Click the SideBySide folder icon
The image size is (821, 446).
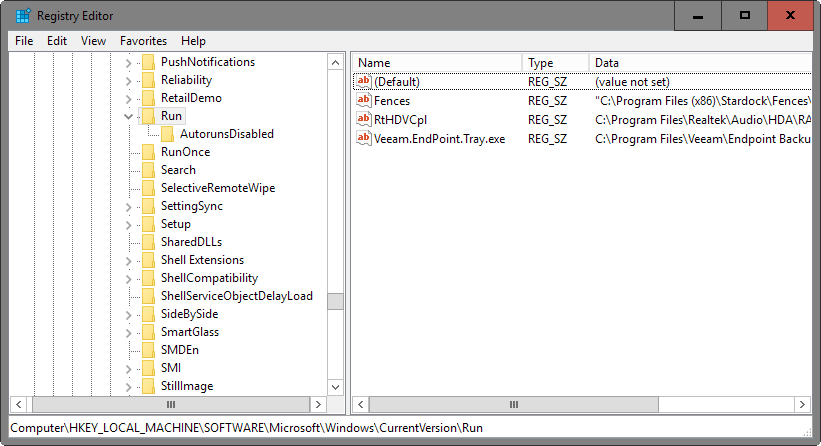click(x=149, y=314)
